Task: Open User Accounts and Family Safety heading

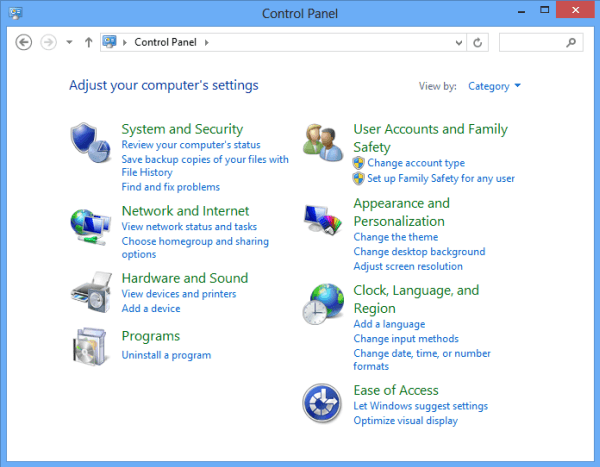Action: coord(430,138)
